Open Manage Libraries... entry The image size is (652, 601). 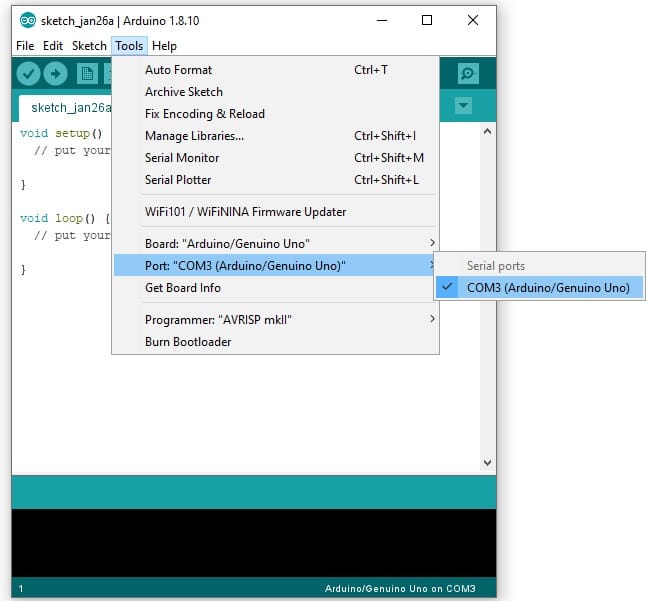276,136
